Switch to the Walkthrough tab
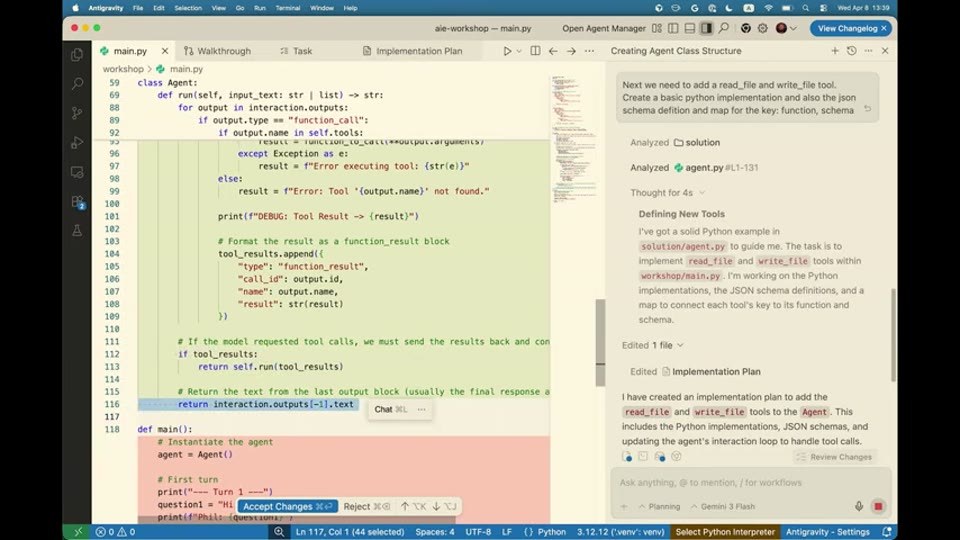Screen dimensions: 960x540 click(217, 51)
